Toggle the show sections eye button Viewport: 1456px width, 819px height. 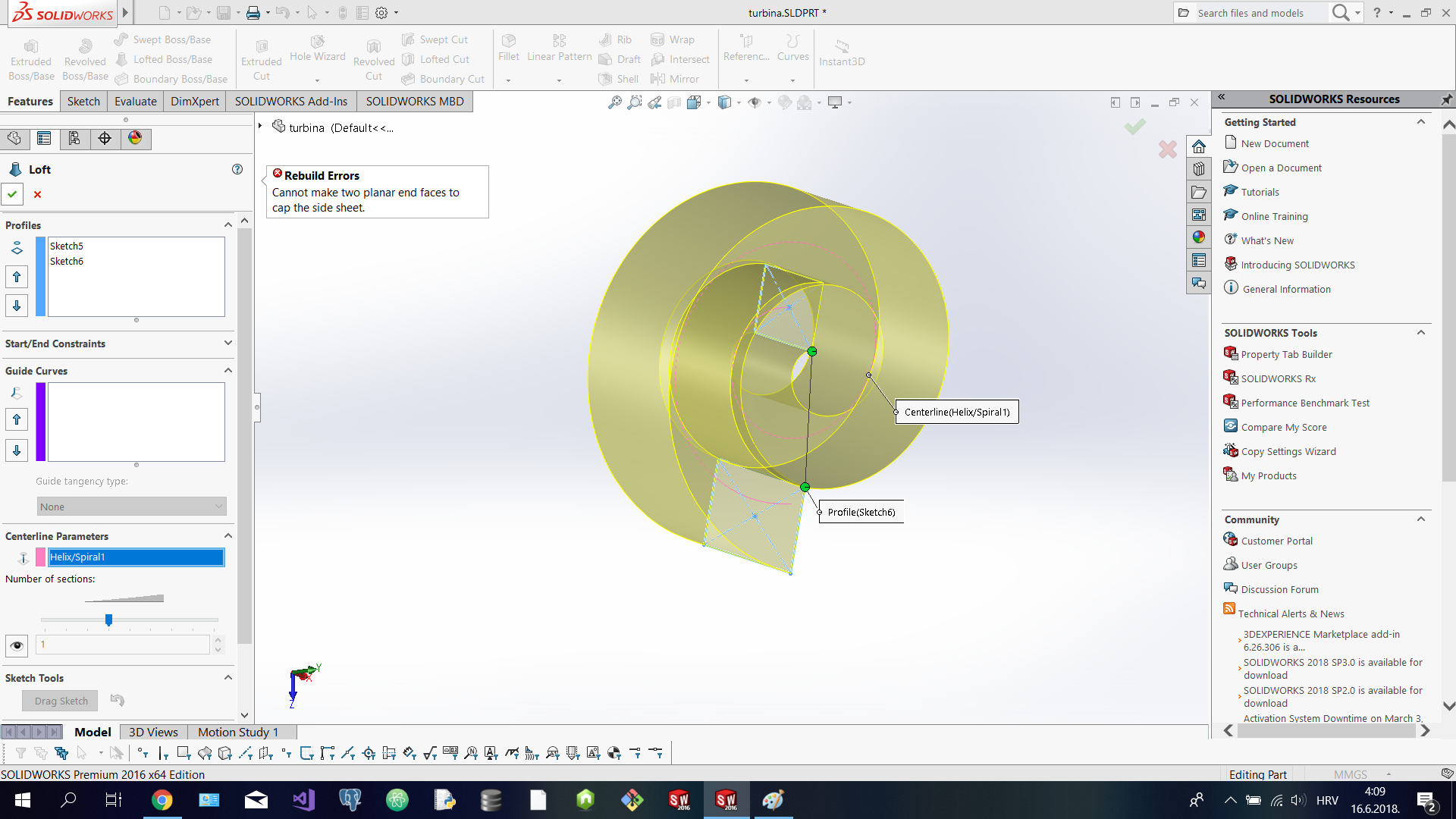click(x=17, y=645)
